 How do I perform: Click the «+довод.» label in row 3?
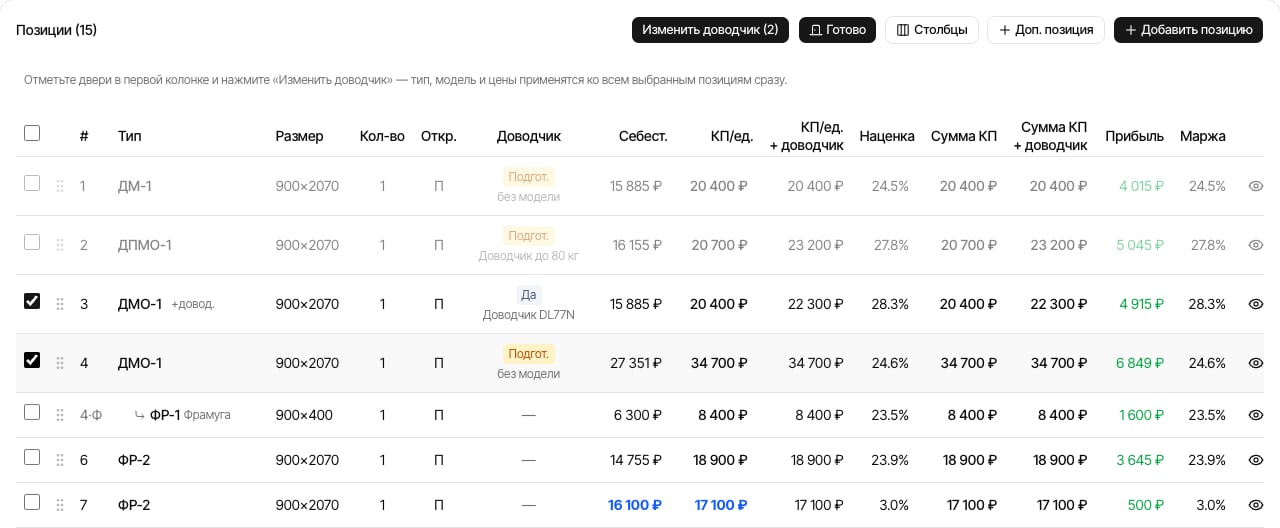tap(193, 304)
